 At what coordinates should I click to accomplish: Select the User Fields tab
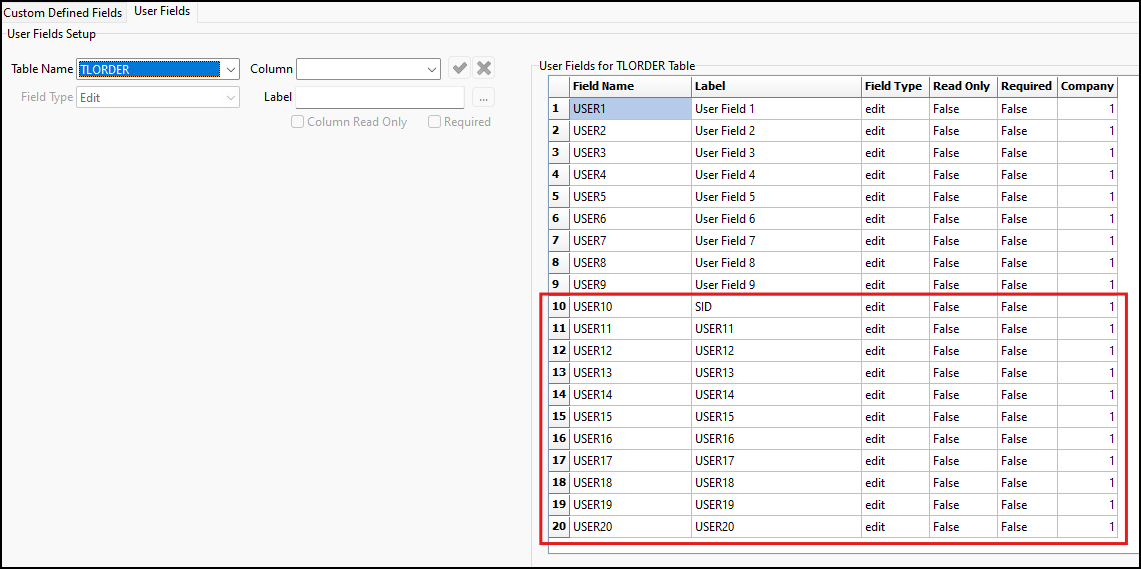pos(162,12)
